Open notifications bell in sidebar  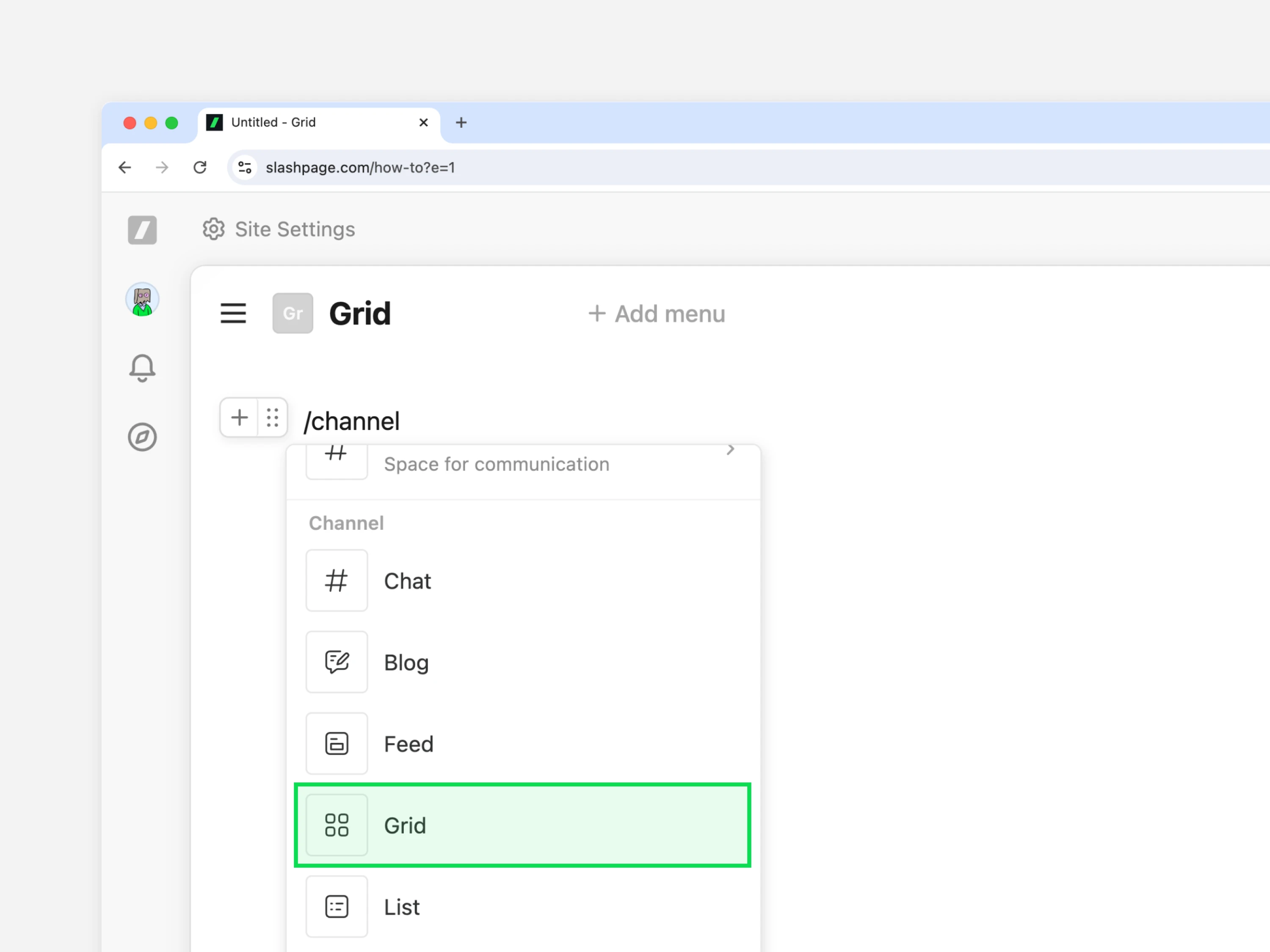(x=142, y=368)
